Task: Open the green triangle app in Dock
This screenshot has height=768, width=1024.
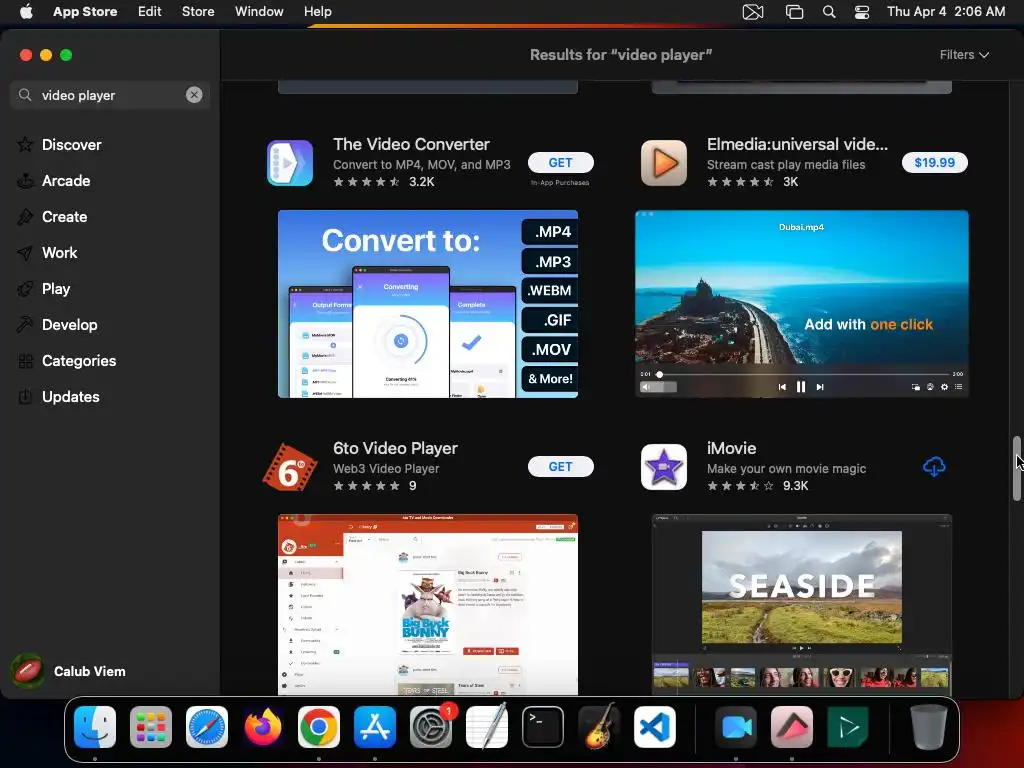Action: pyautogui.click(x=848, y=727)
